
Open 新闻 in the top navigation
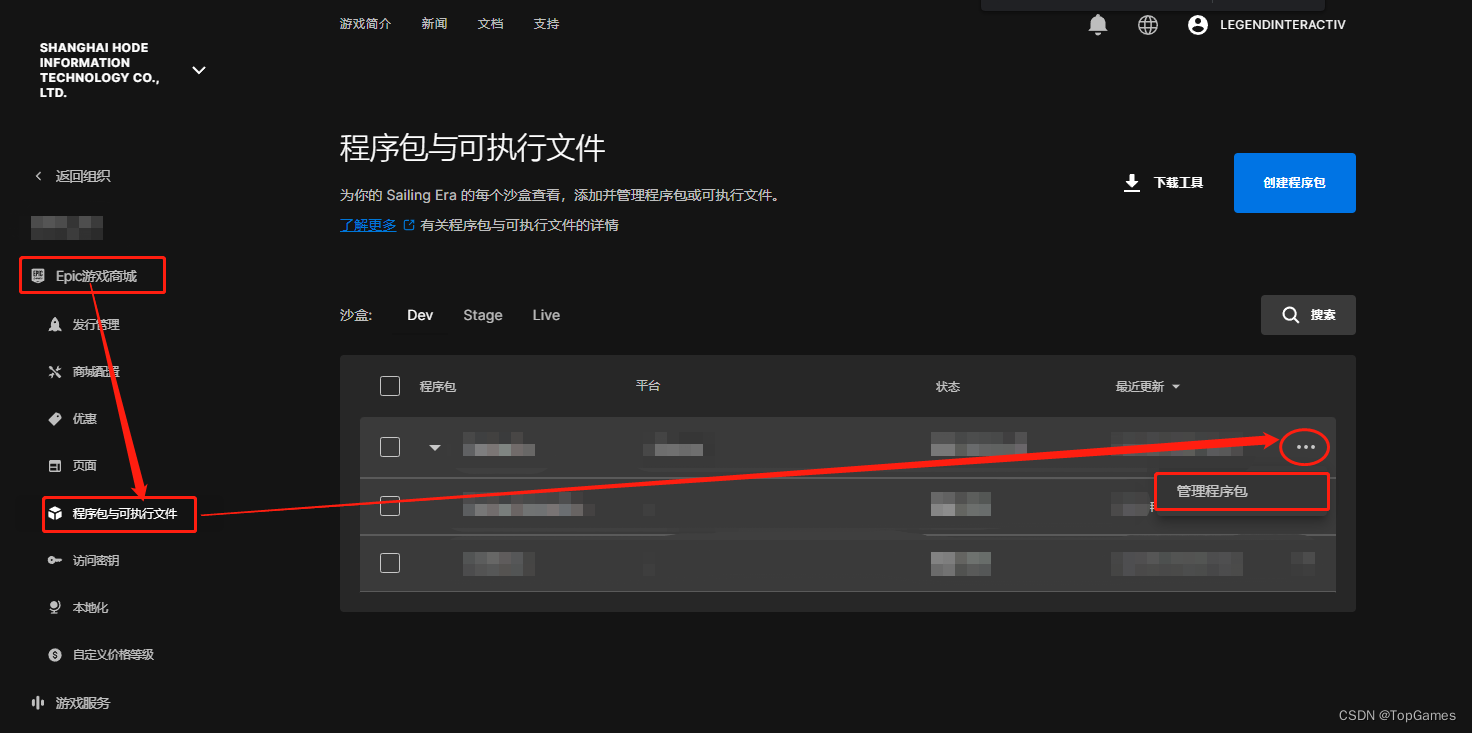(x=435, y=23)
